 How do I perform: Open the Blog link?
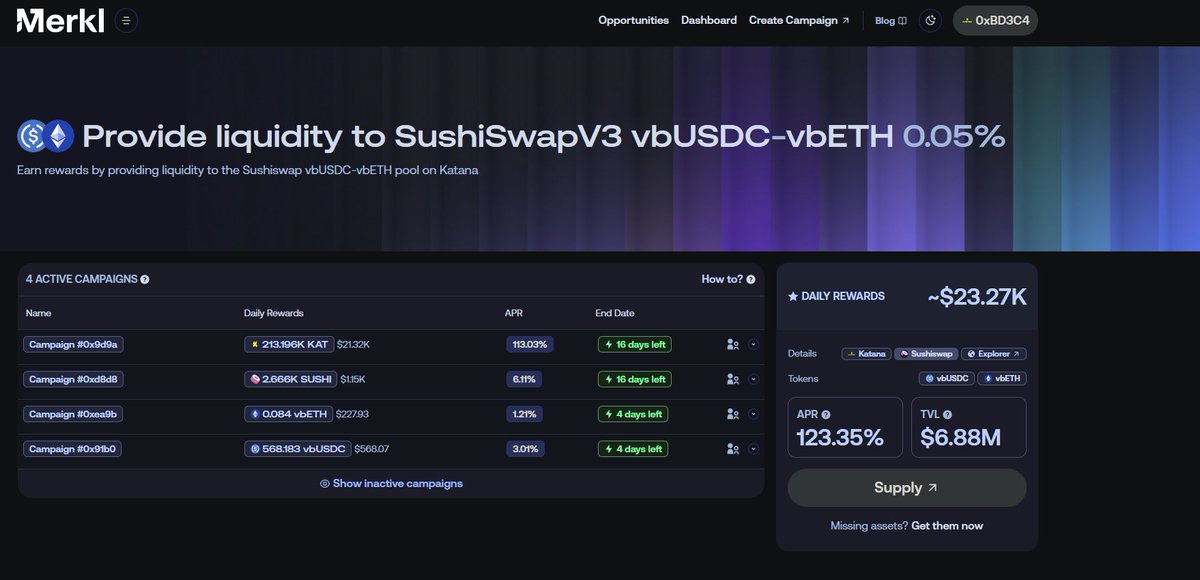[890, 20]
